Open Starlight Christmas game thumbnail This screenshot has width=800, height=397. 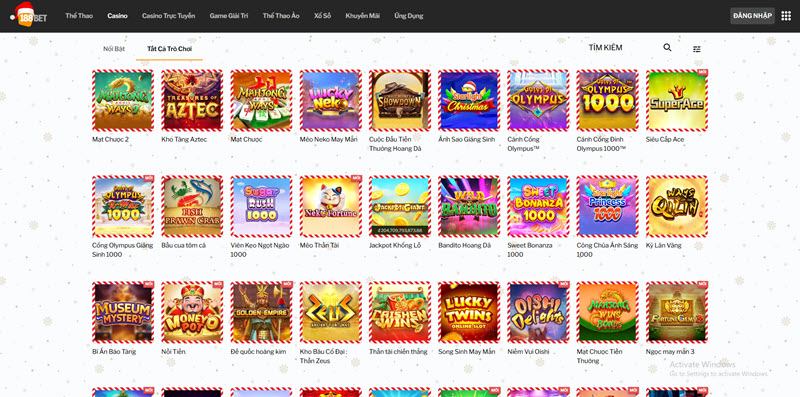click(x=469, y=101)
